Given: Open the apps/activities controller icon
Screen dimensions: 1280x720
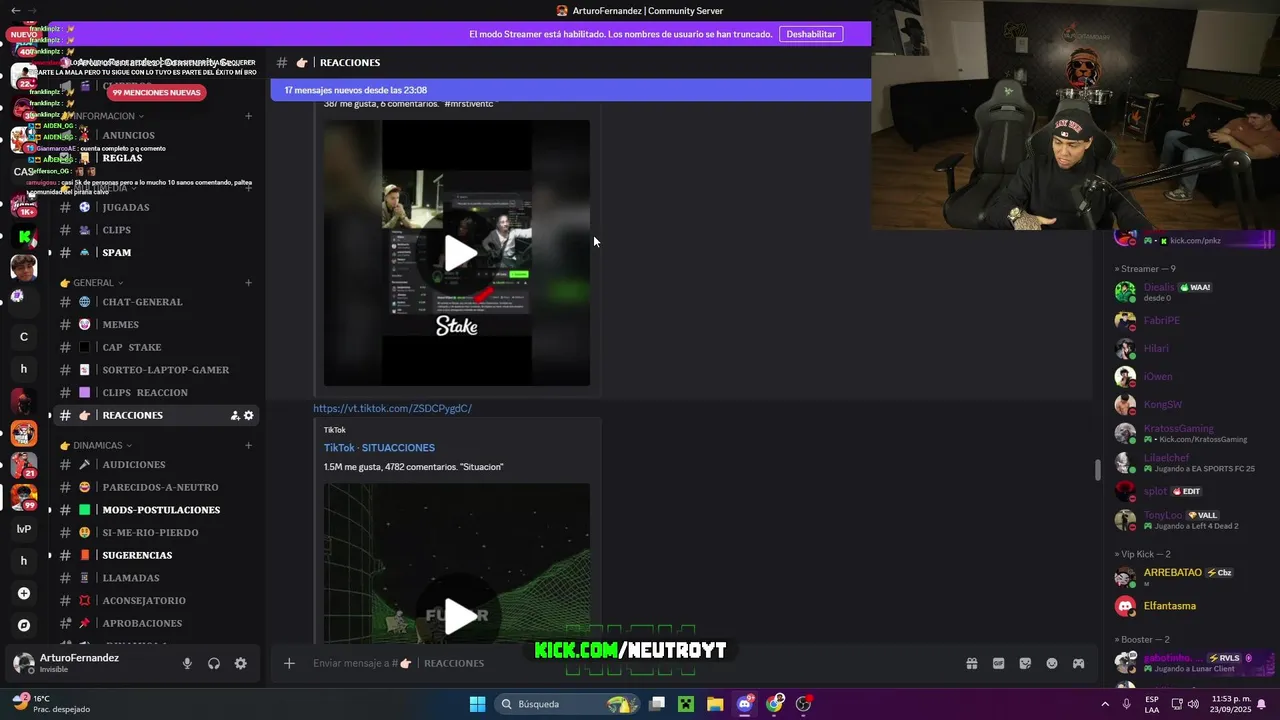Looking at the screenshot, I should (x=1079, y=663).
